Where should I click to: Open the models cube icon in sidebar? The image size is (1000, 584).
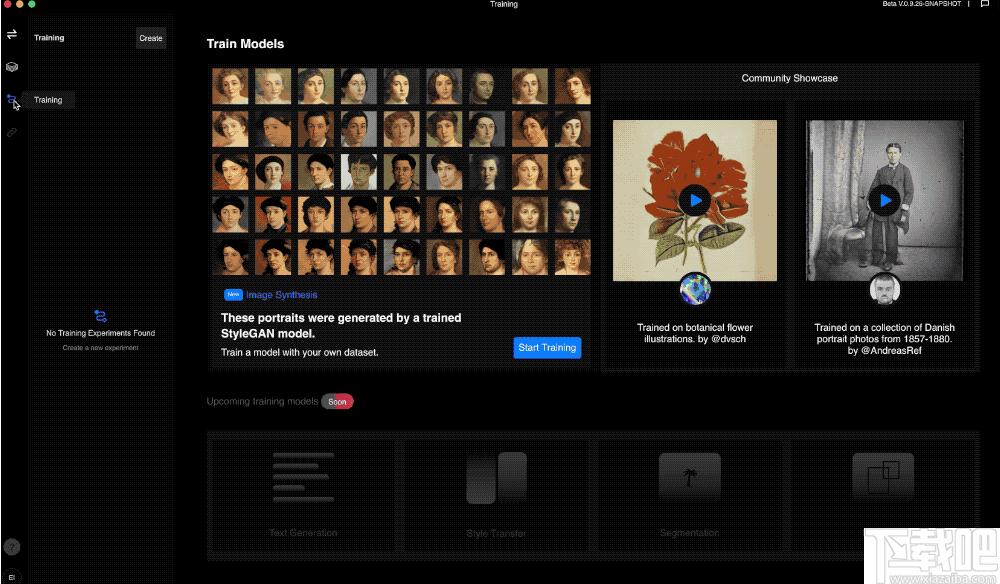[12, 67]
